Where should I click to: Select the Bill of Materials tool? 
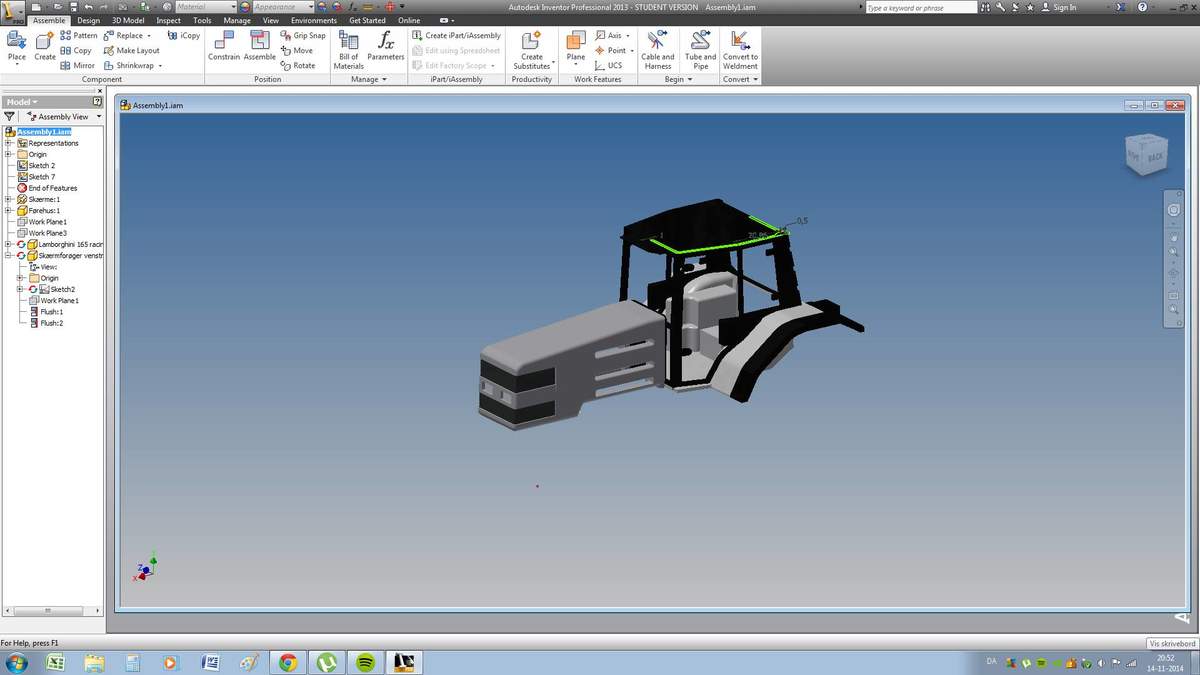348,46
